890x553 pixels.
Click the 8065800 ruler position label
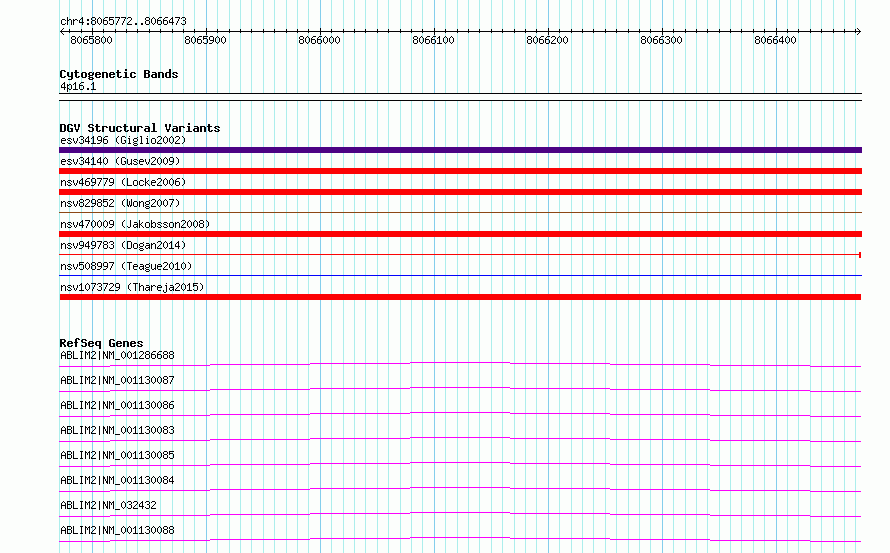(91, 40)
